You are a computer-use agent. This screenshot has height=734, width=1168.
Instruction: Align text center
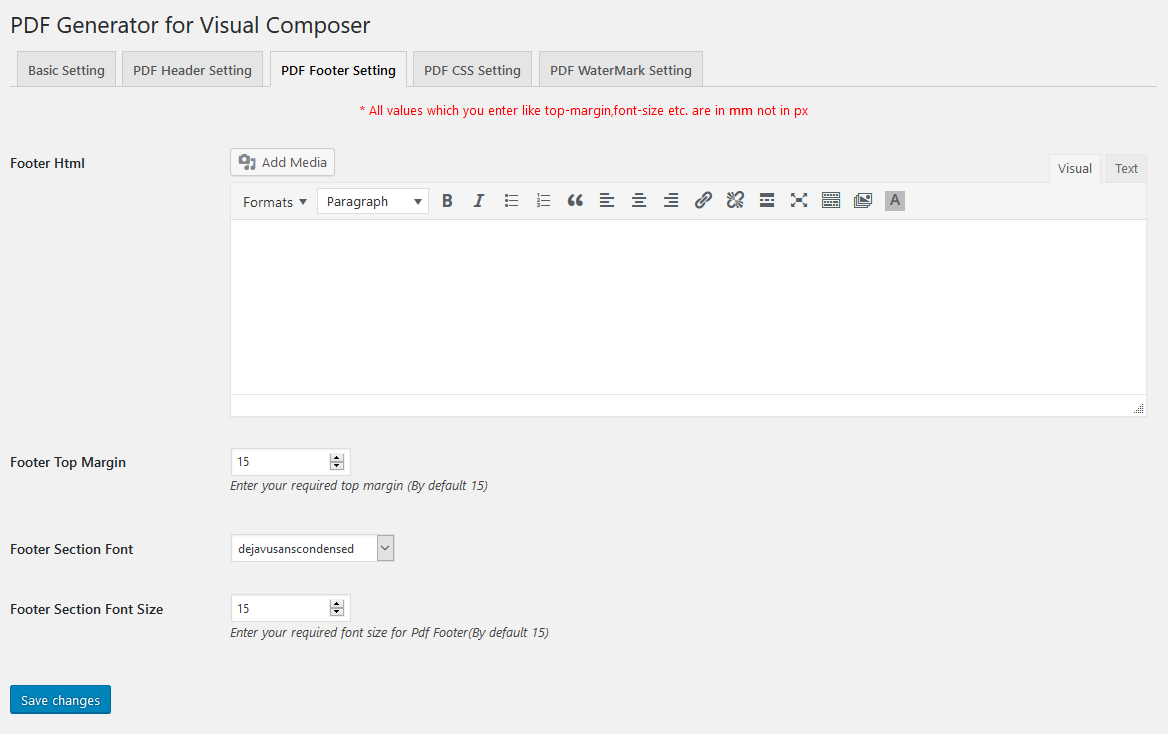639,200
